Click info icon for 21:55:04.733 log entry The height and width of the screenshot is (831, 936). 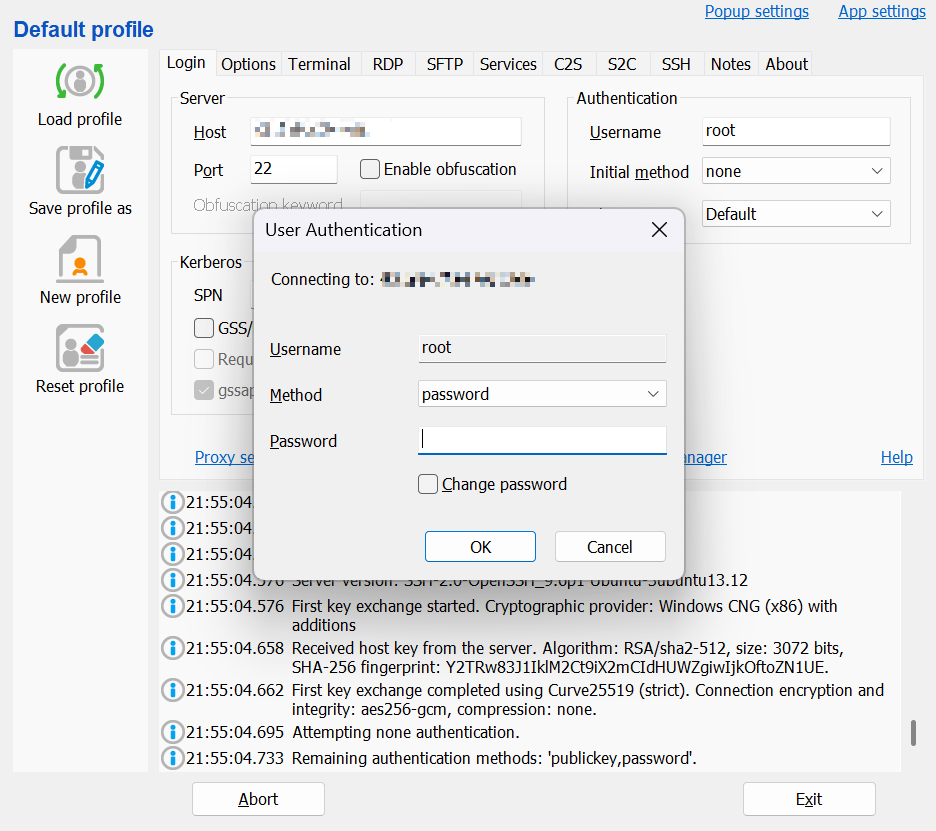click(x=173, y=758)
